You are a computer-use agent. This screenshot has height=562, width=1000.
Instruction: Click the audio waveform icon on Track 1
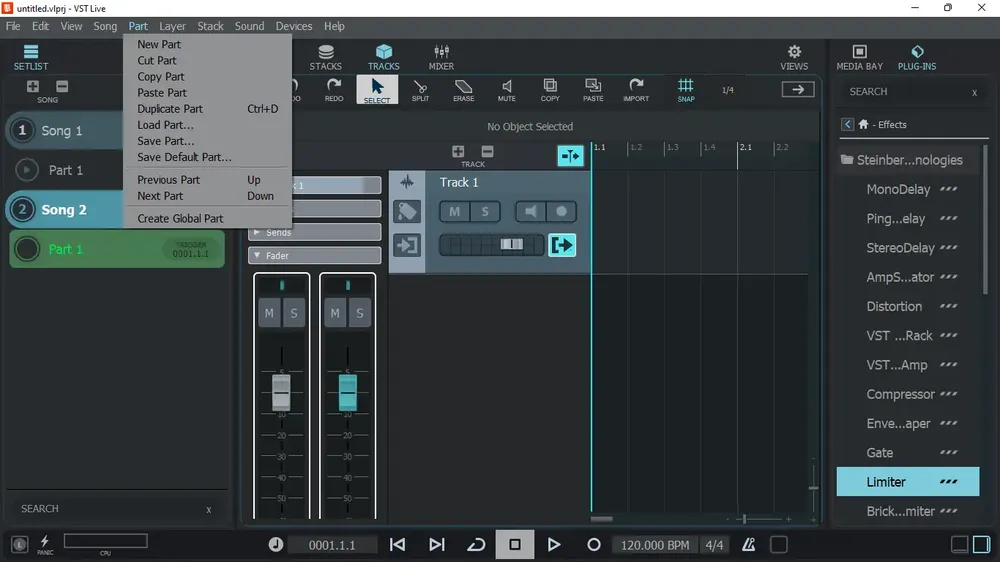tap(407, 182)
